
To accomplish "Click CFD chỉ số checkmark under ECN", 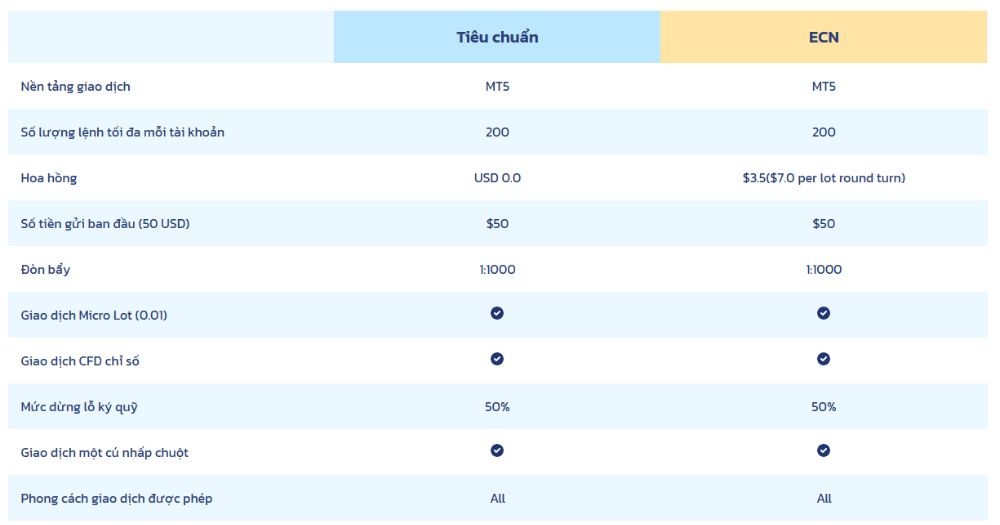I will (x=823, y=359).
